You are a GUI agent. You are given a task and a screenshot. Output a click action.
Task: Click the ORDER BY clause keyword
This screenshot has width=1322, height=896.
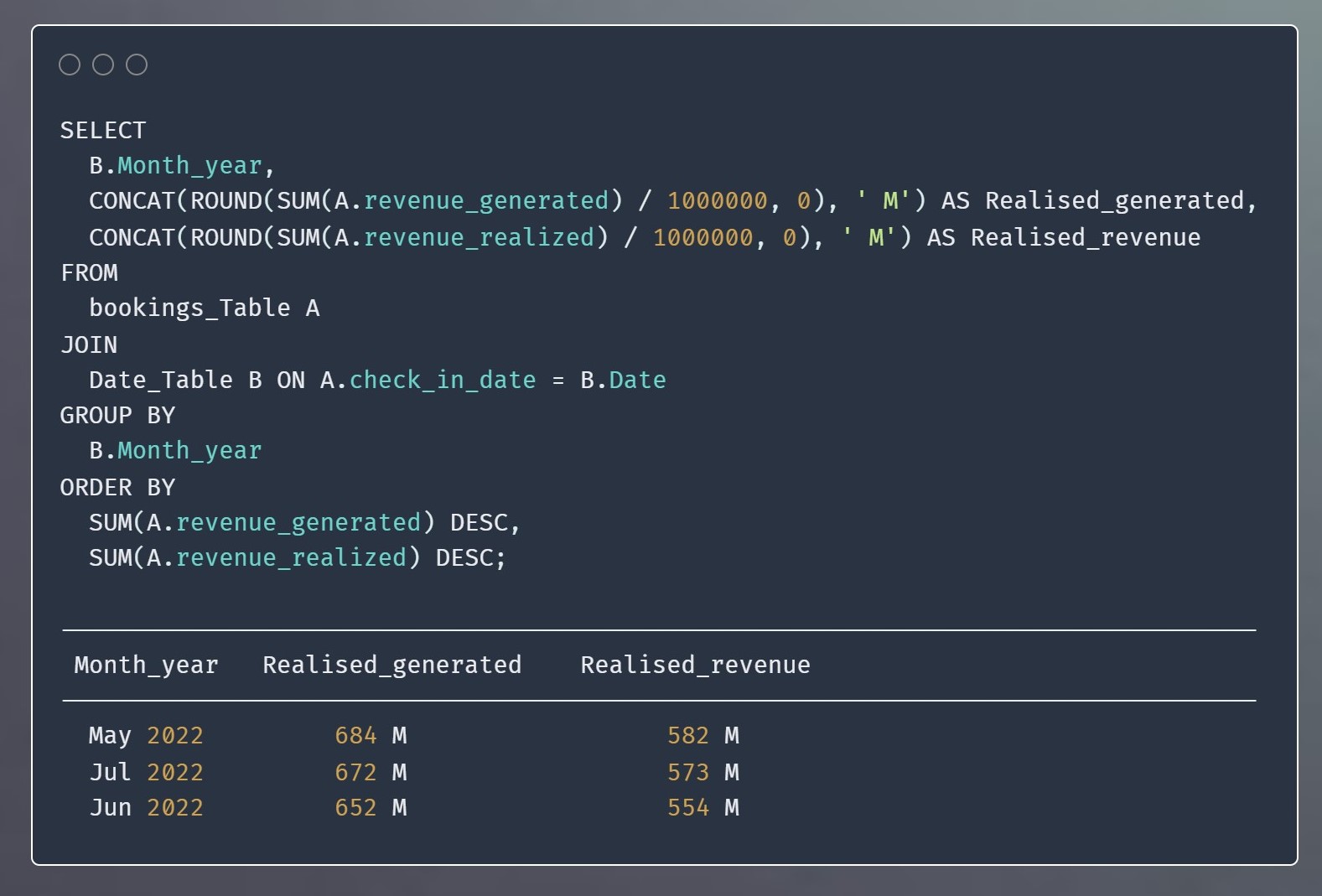click(x=117, y=487)
